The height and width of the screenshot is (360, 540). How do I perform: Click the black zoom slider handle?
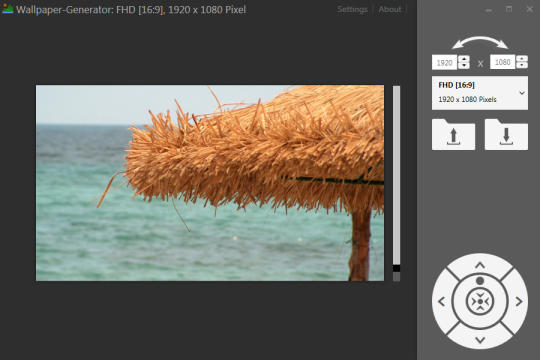(x=396, y=268)
